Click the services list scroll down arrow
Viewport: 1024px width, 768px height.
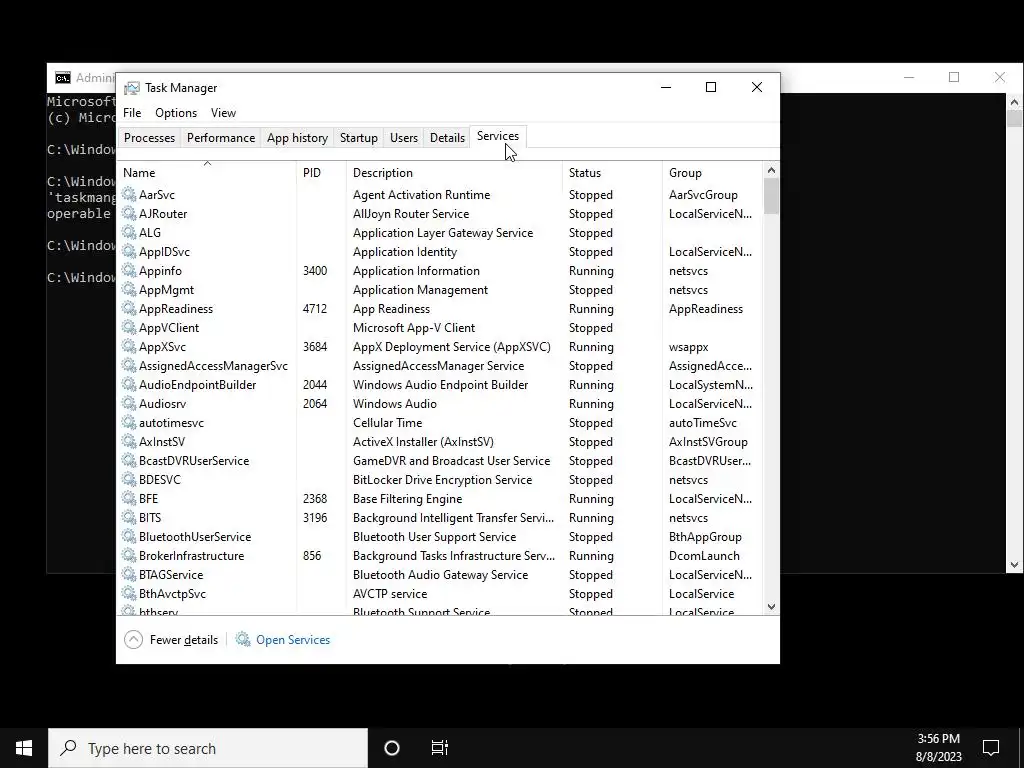tap(771, 607)
